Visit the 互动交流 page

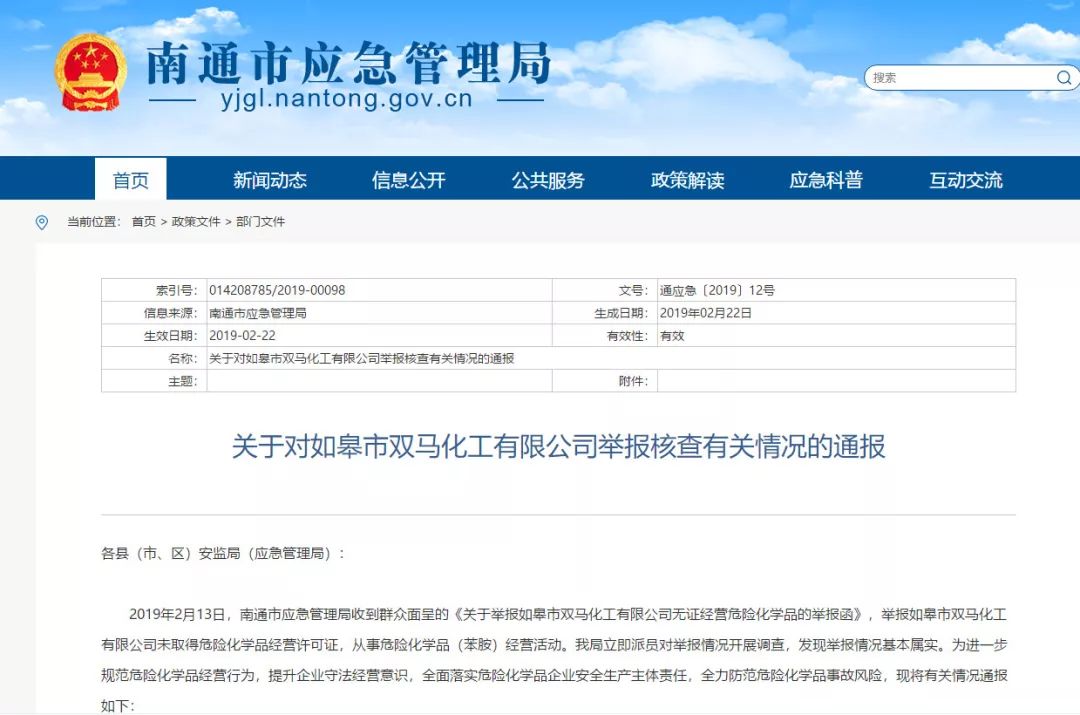point(963,178)
